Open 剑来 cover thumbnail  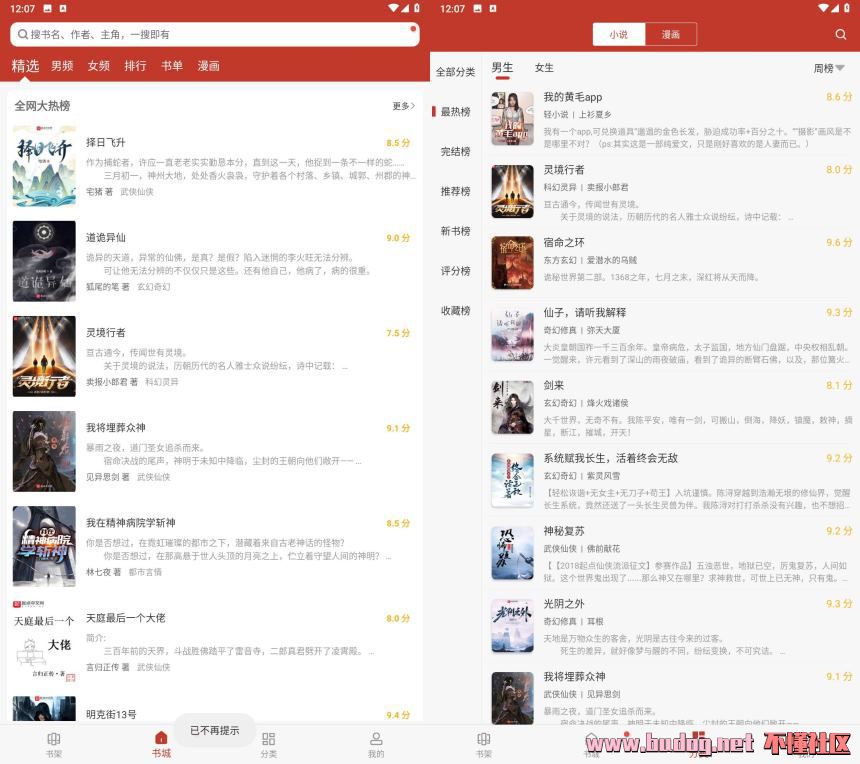(512, 408)
